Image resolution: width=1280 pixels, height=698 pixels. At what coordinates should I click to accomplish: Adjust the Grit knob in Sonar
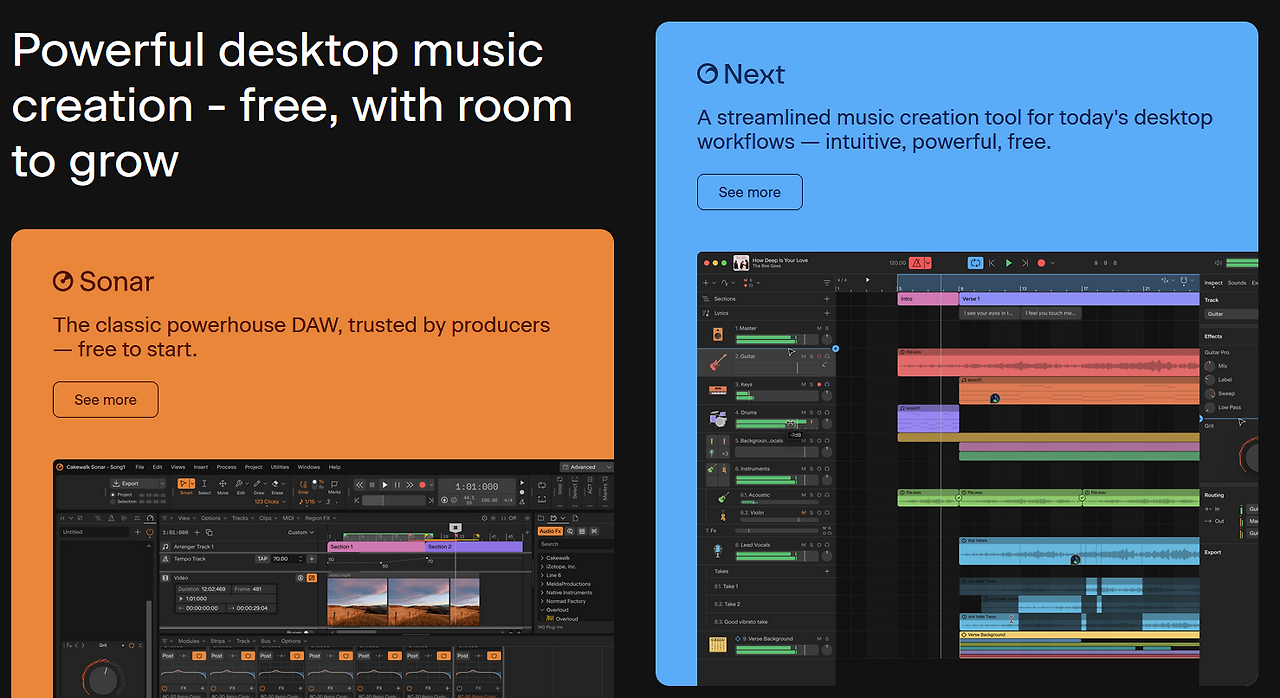[x=103, y=681]
